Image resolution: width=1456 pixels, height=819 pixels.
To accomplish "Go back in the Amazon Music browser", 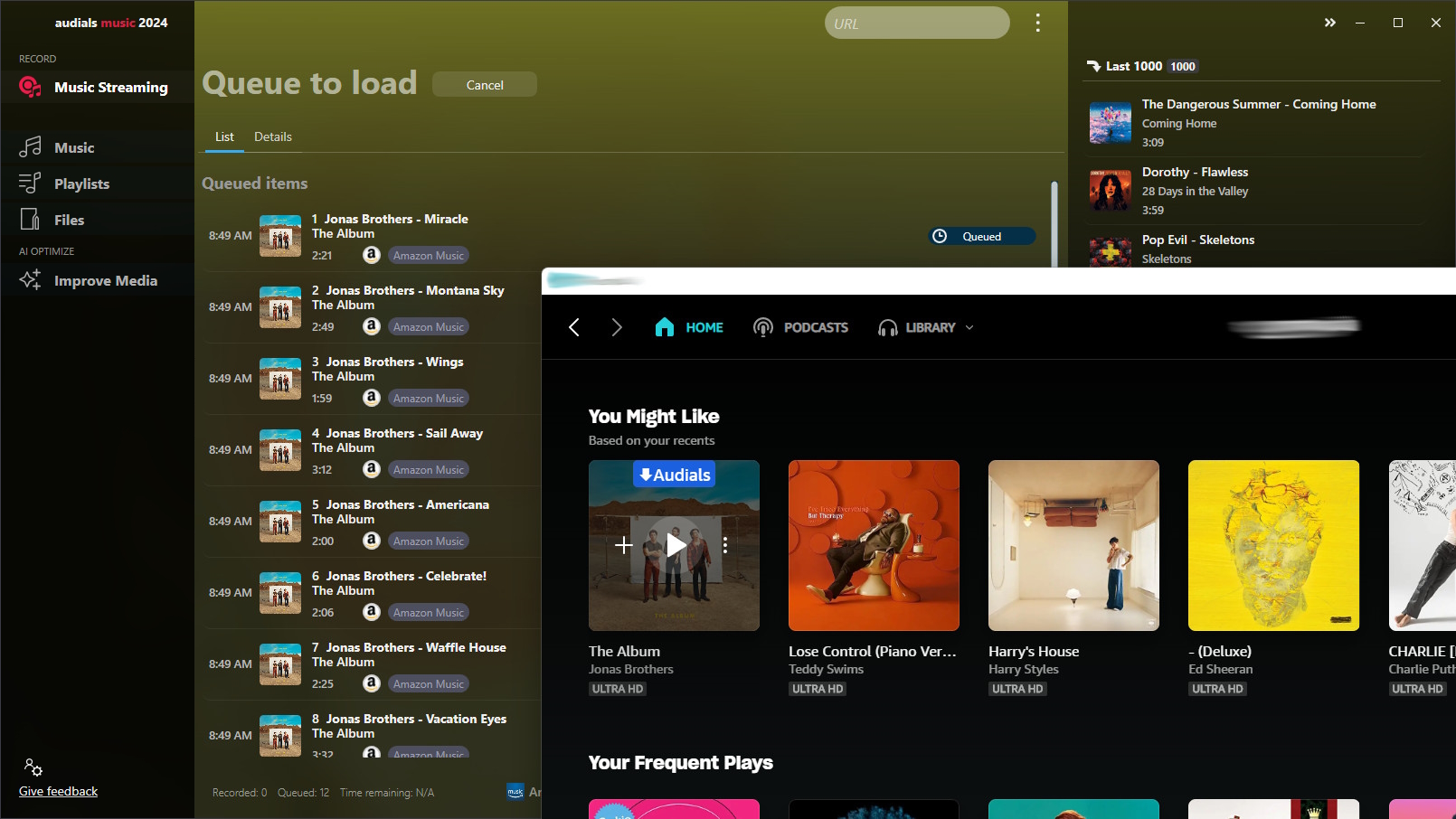I will [x=573, y=327].
